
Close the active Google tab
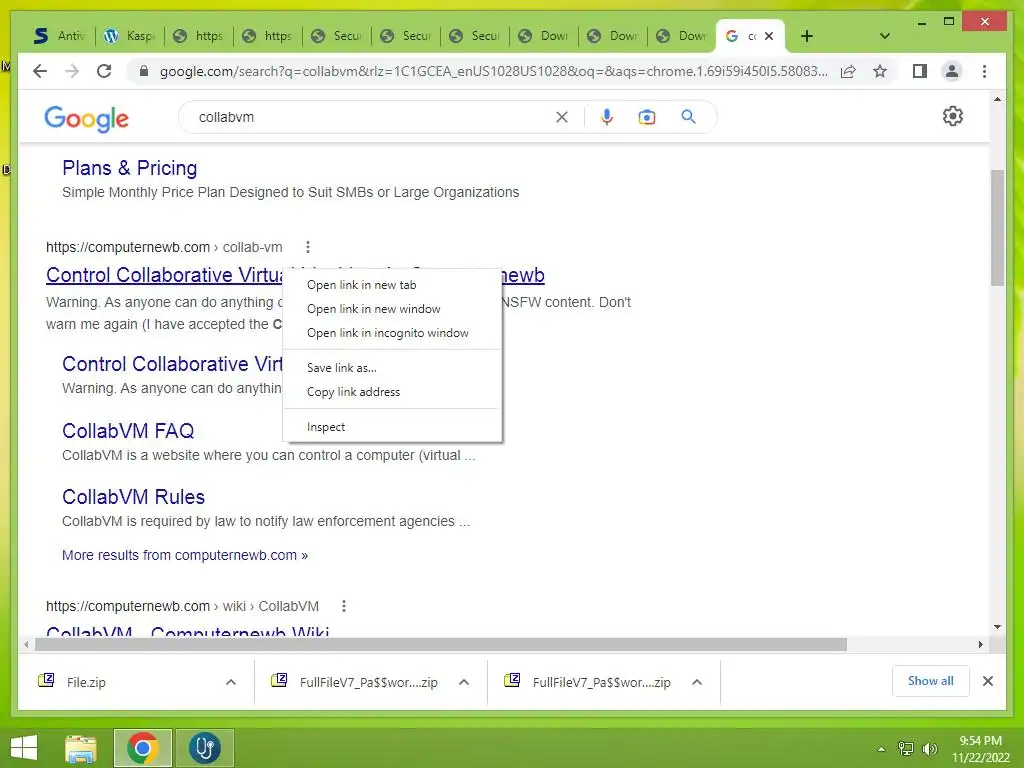769,36
